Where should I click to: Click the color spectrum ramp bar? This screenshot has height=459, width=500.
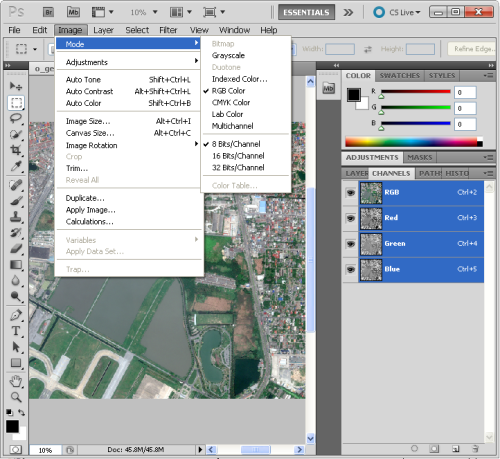[x=414, y=142]
